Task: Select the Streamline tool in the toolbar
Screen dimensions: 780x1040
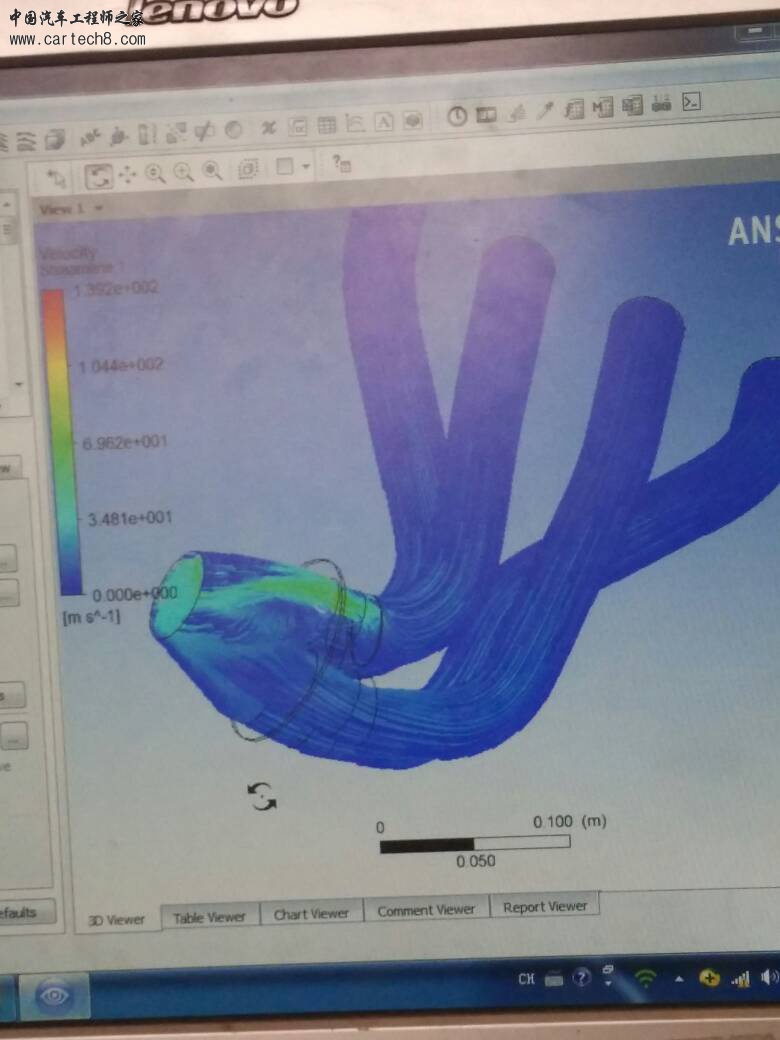Action: [25, 142]
